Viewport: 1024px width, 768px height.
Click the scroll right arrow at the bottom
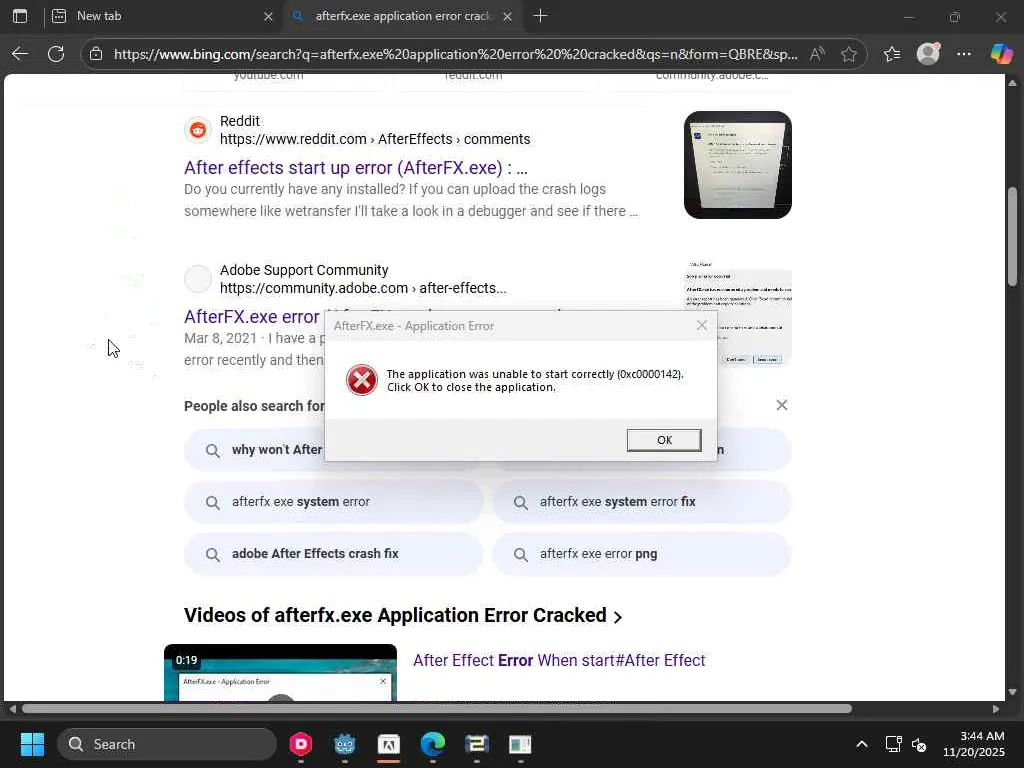point(996,709)
